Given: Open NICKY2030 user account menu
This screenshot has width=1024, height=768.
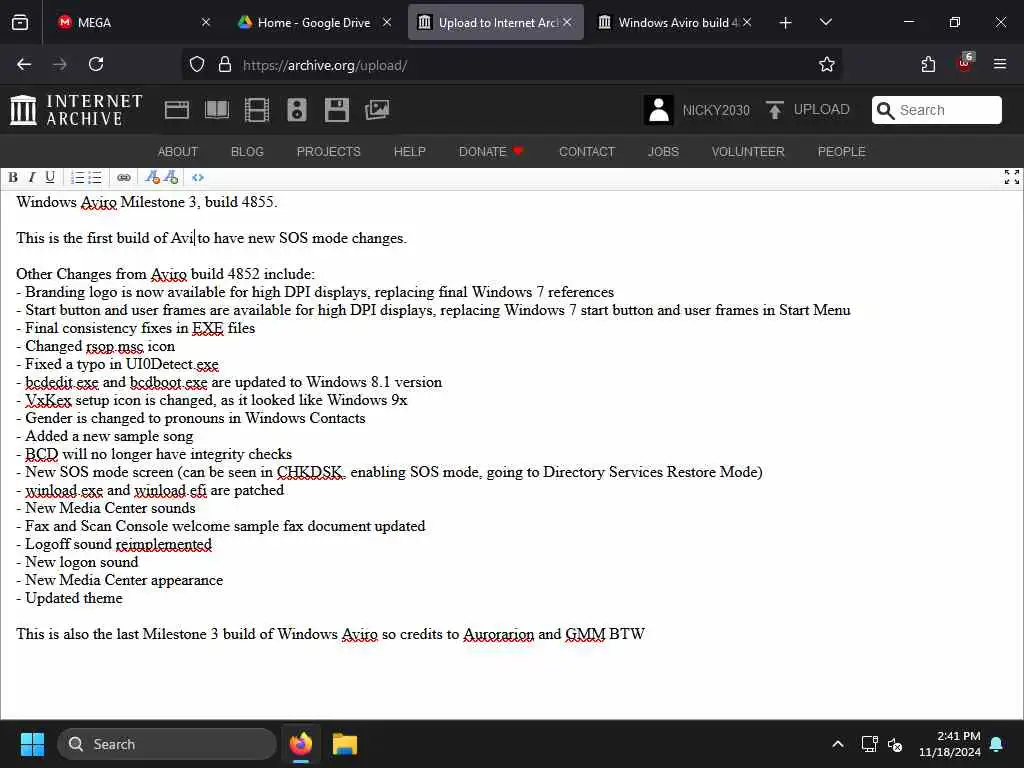Looking at the screenshot, I should 697,110.
